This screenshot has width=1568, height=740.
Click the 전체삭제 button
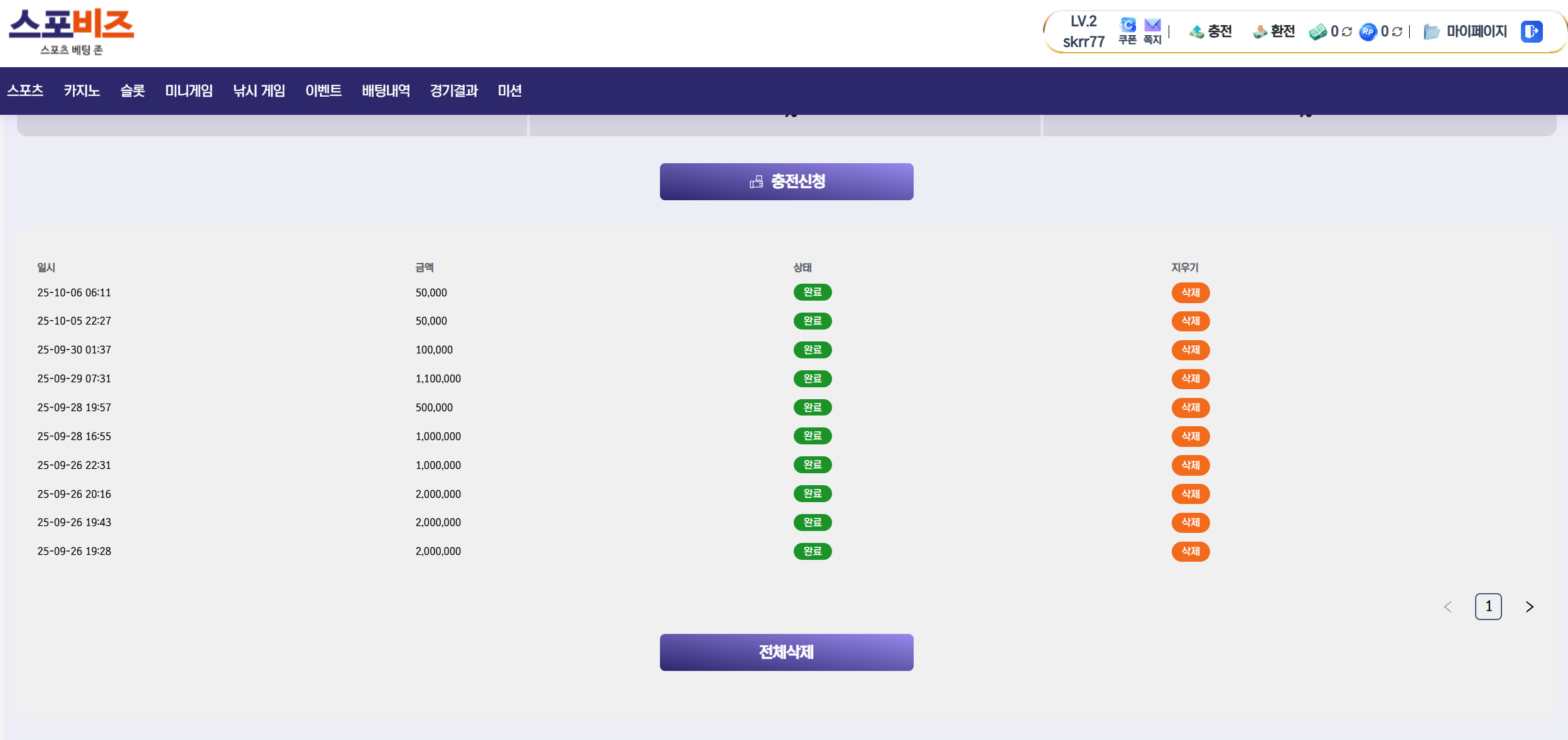(786, 652)
